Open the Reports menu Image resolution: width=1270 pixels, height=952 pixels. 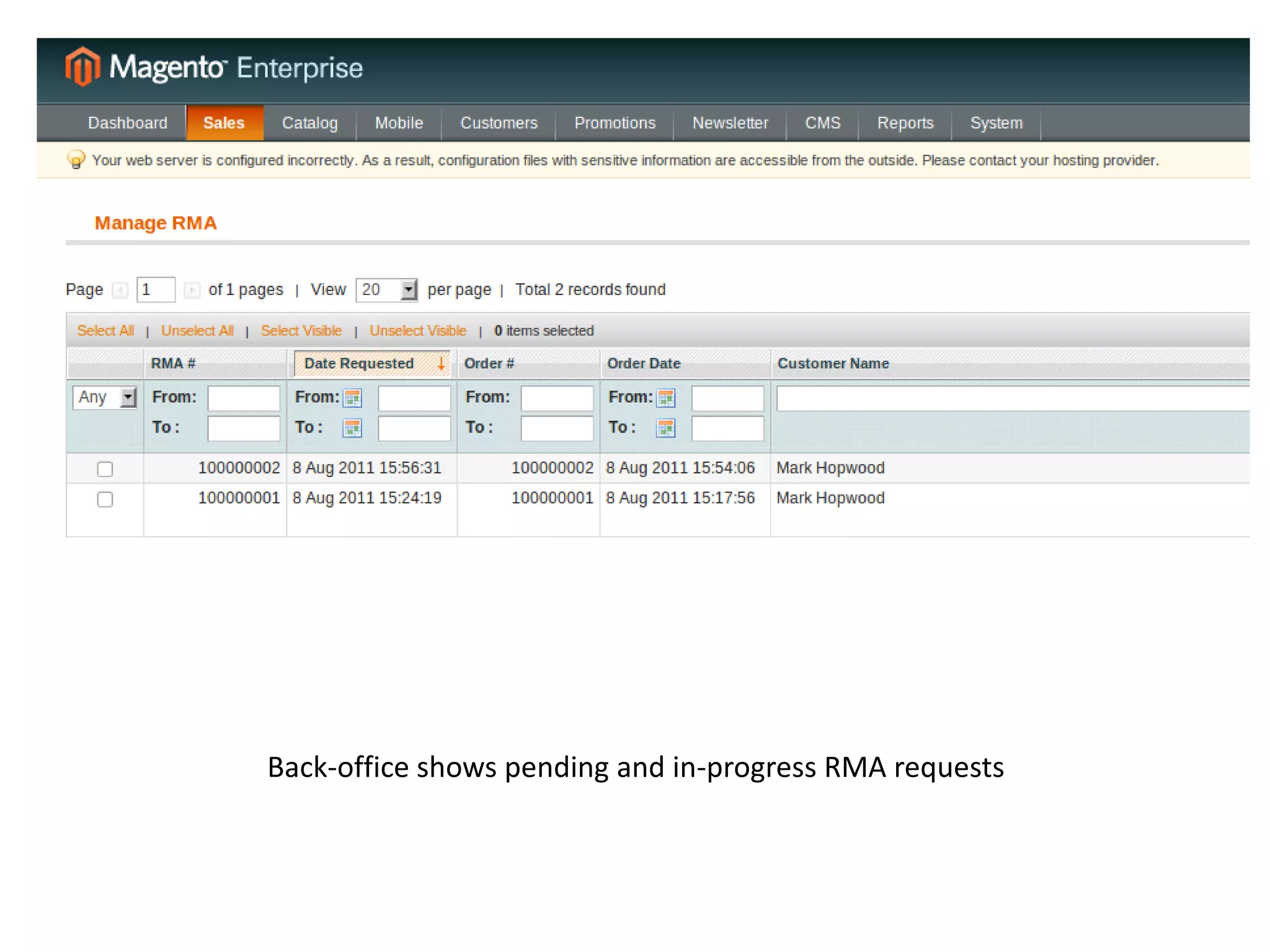pos(905,123)
